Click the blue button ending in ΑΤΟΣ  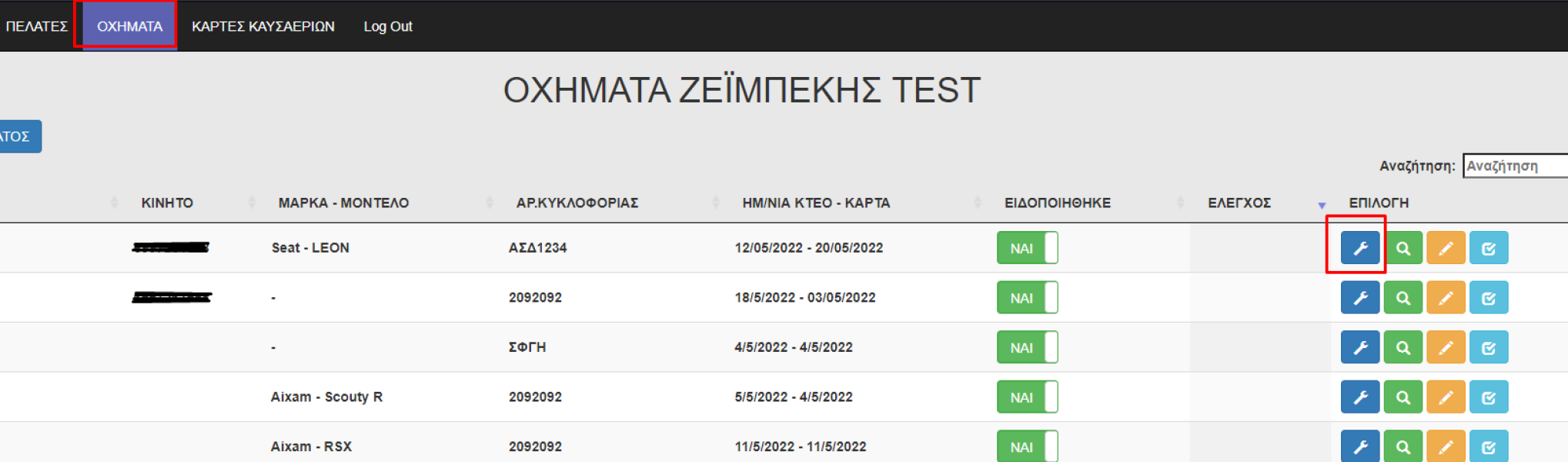18,136
